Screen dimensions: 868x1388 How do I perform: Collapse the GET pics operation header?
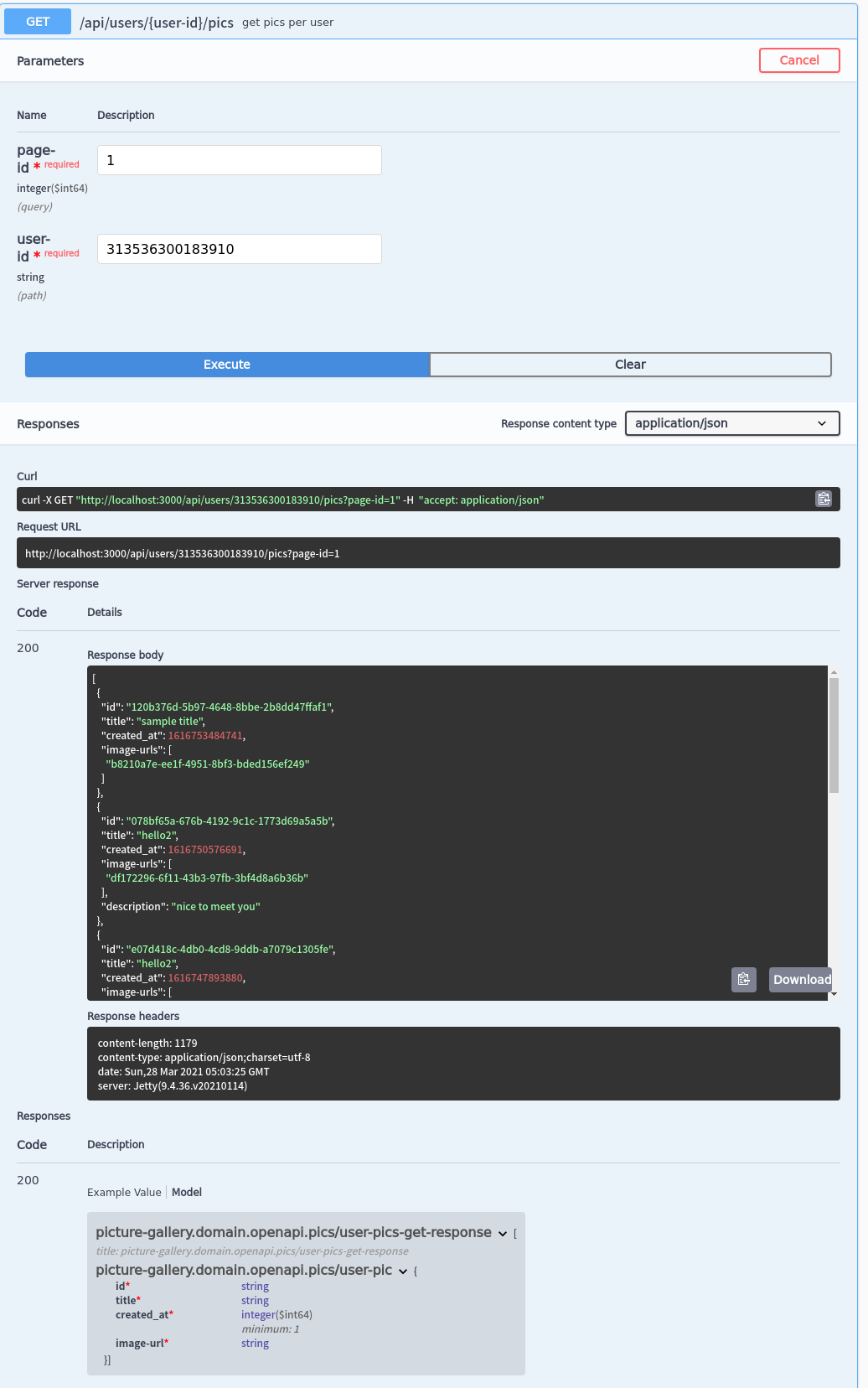coord(428,22)
